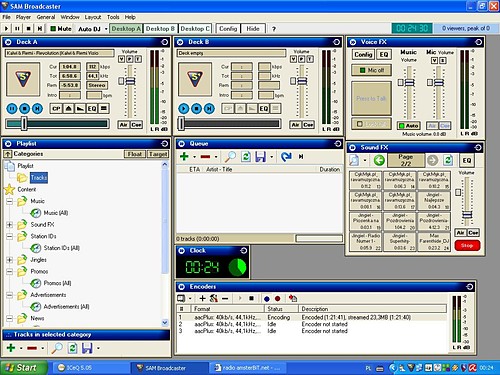Image resolution: width=500 pixels, height=375 pixels.
Task: Search tracks using Queue magnifier icon
Action: click(x=230, y=156)
